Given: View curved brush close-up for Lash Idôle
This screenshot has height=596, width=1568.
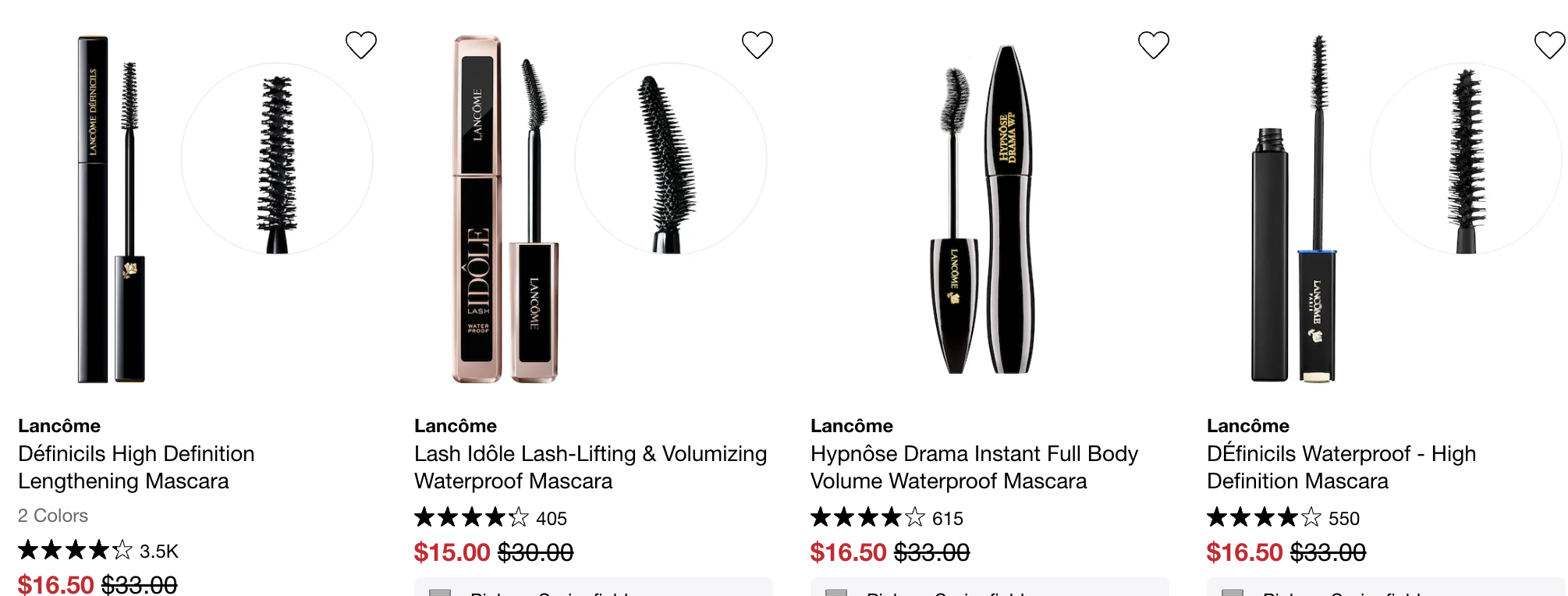Looking at the screenshot, I should [671, 159].
